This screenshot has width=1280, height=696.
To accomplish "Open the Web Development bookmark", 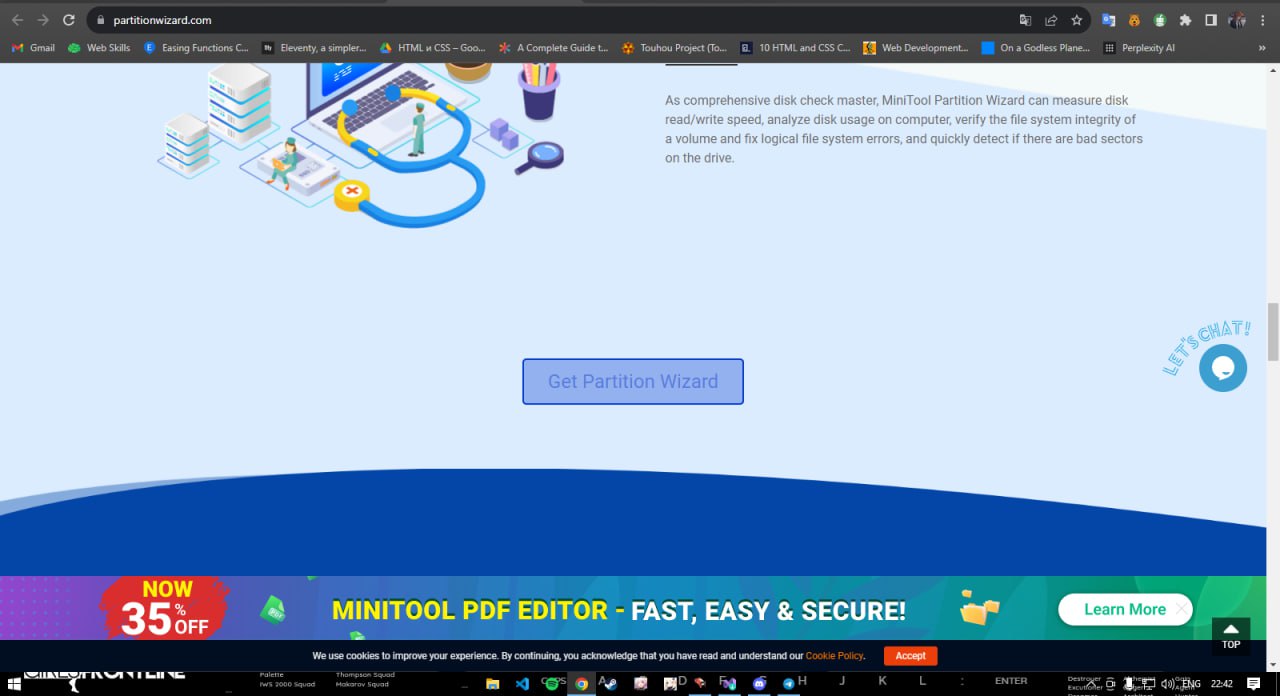I will pos(916,47).
